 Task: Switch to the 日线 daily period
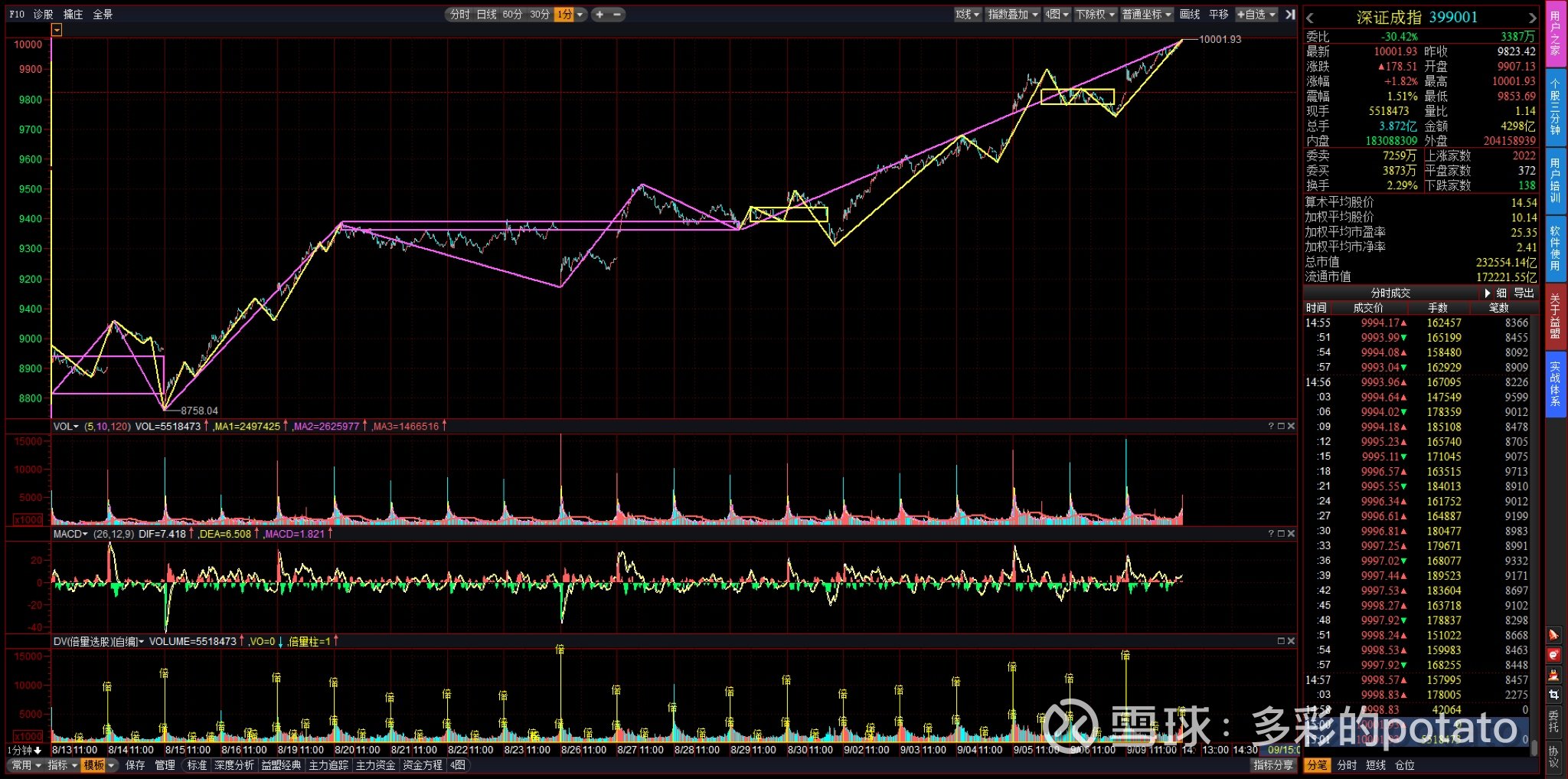pyautogui.click(x=487, y=15)
